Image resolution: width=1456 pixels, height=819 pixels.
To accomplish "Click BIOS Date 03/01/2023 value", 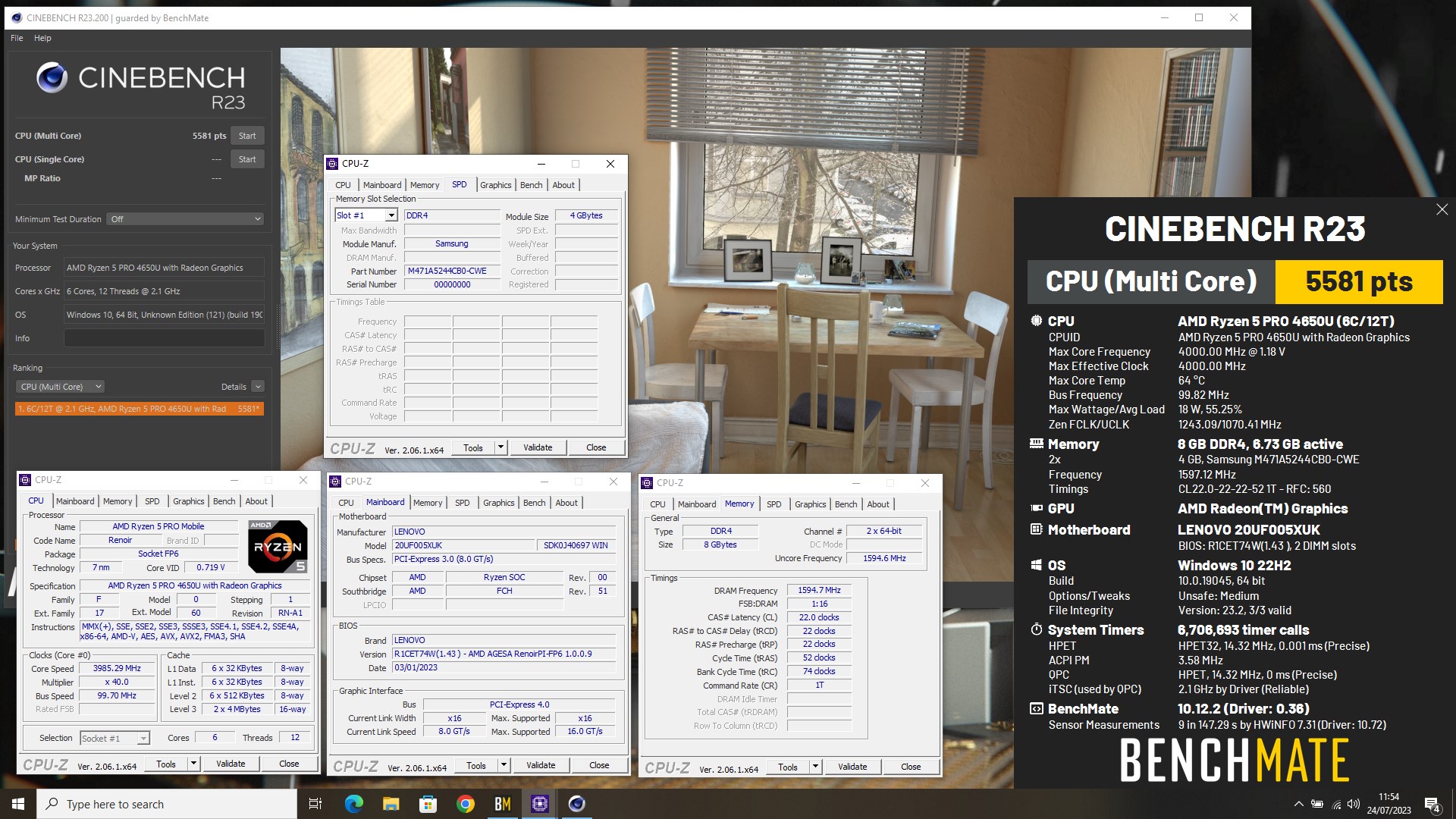I will tap(504, 667).
